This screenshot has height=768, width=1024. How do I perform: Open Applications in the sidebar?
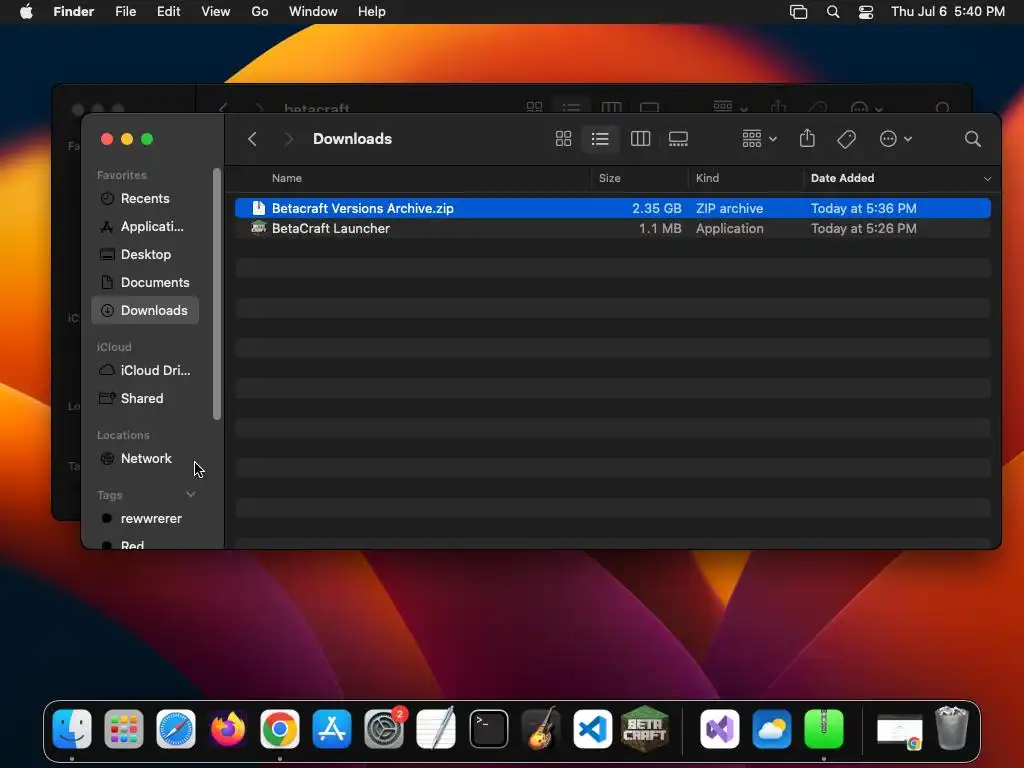click(145, 227)
